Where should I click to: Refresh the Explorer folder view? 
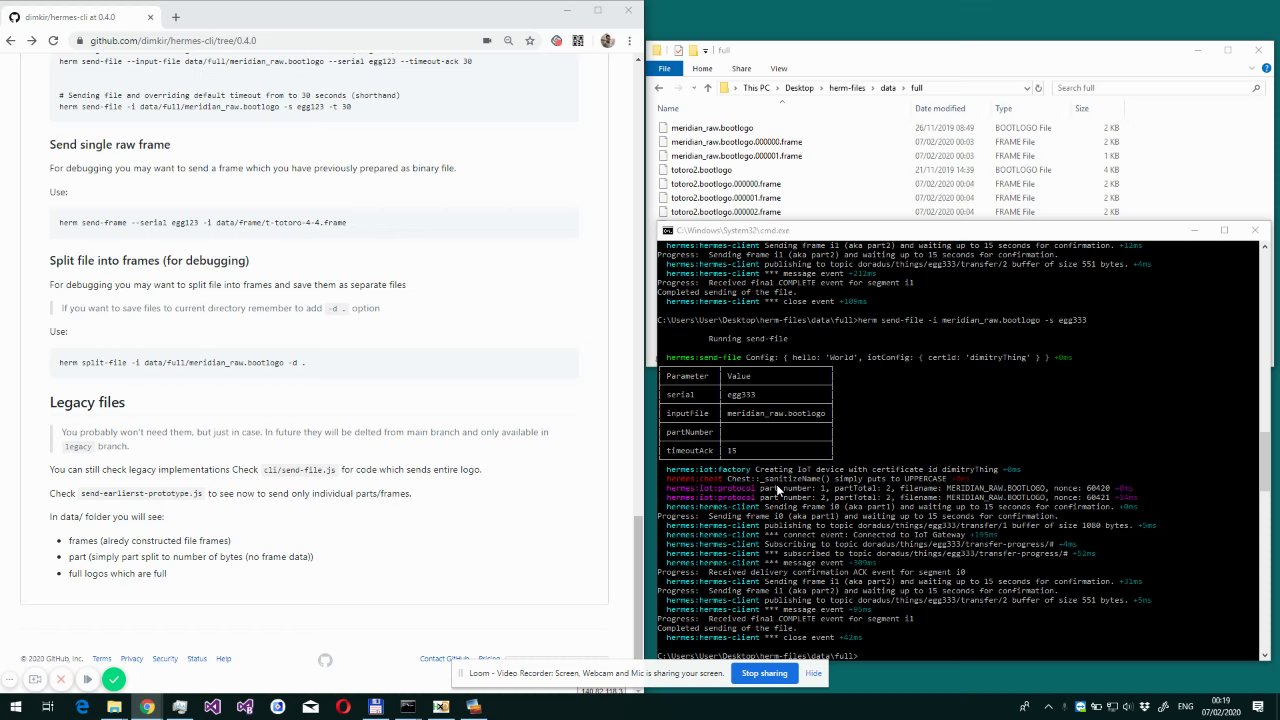pos(1039,88)
